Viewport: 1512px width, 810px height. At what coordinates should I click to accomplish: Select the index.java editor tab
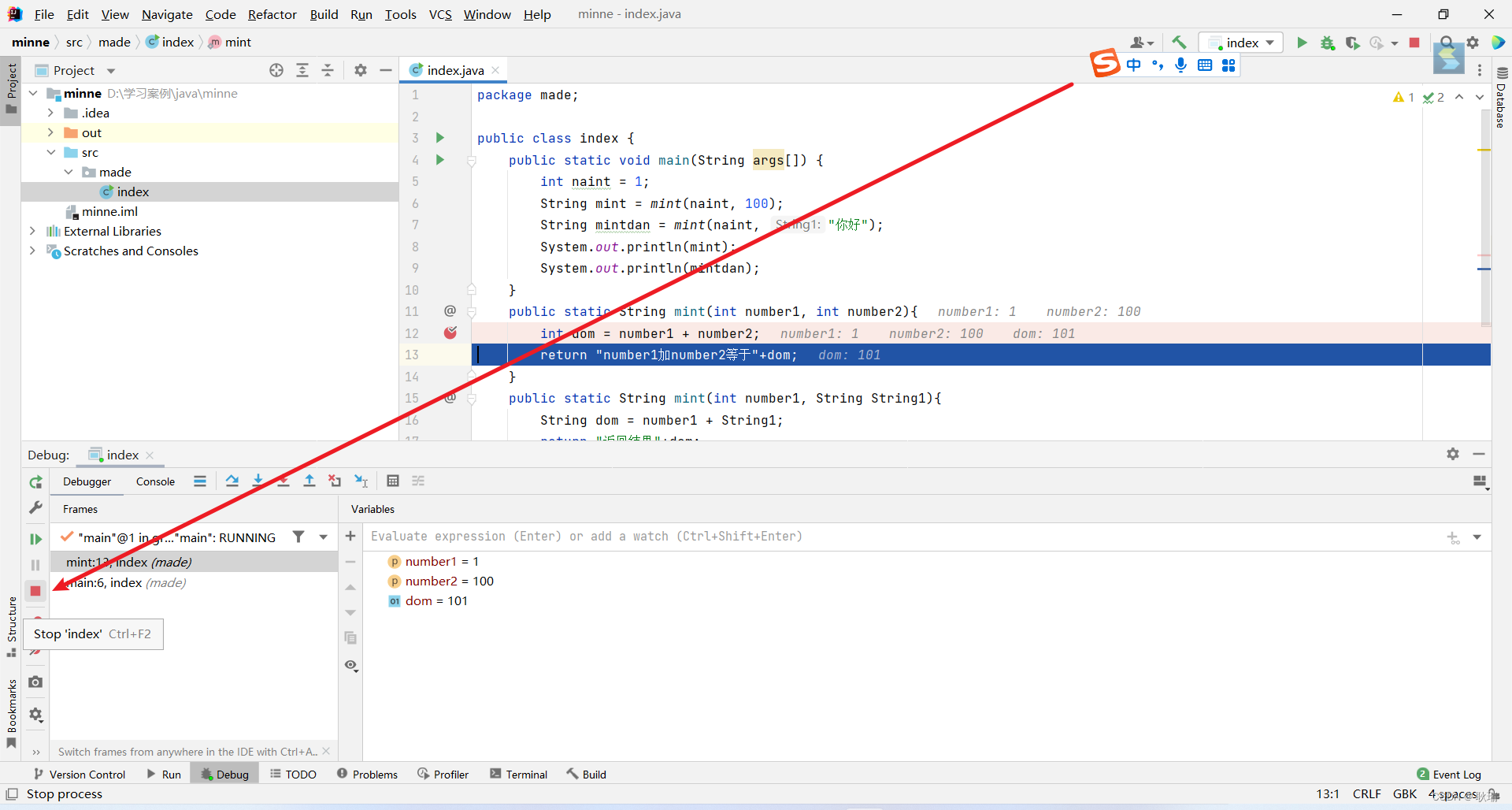click(x=454, y=70)
